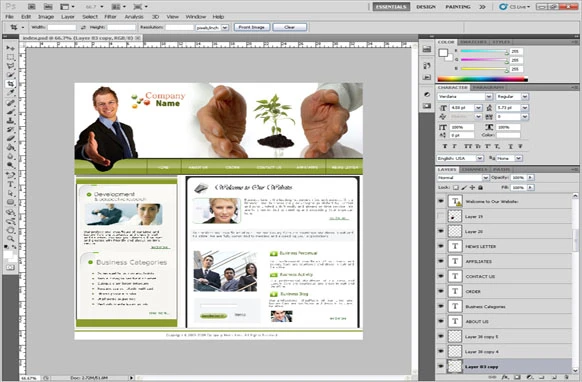Viewport: 582px width, 382px height.
Task: Select the Lasso tool
Action: (x=10, y=66)
